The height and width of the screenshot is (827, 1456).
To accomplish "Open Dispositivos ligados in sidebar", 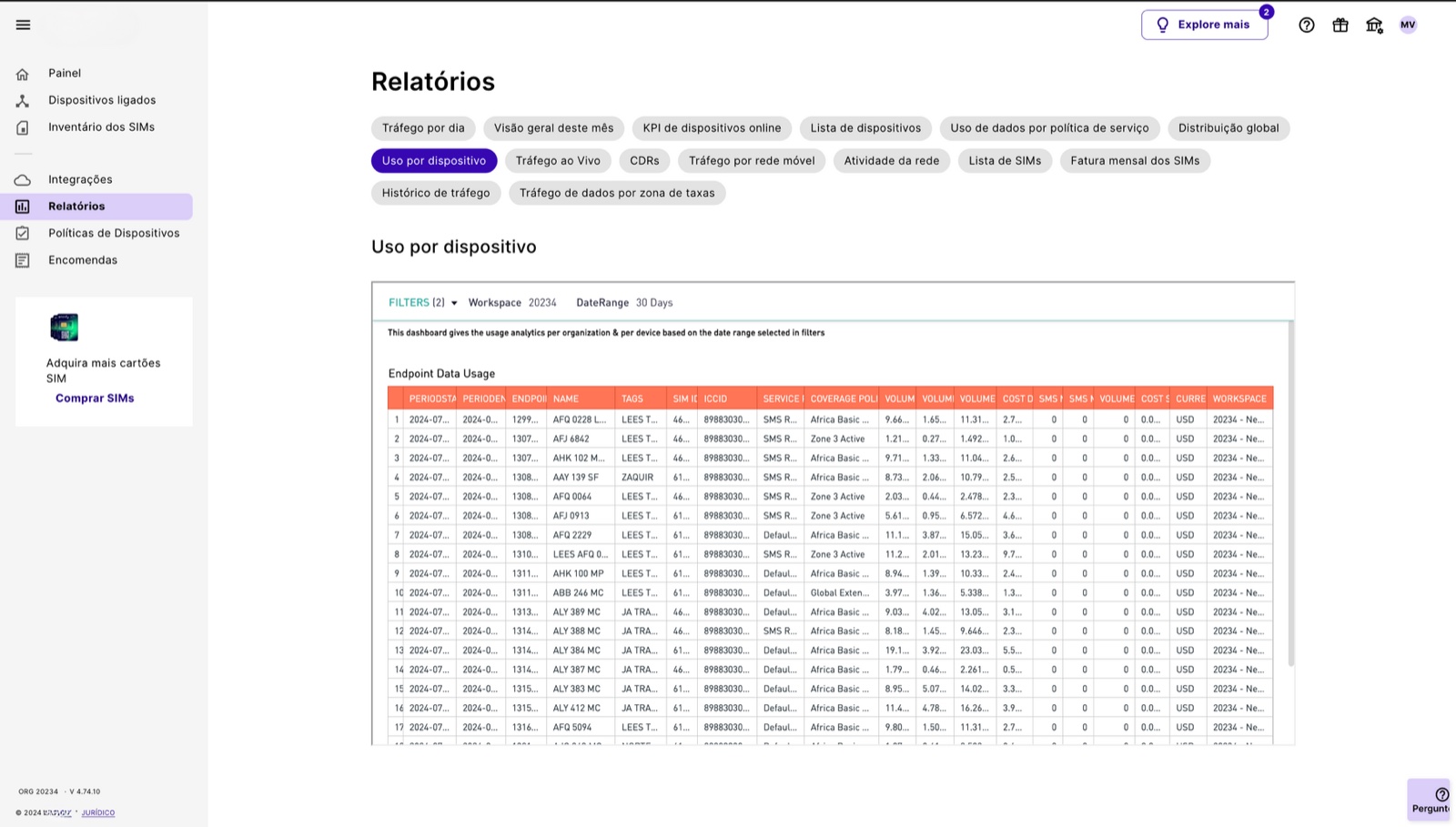I will click(x=102, y=100).
